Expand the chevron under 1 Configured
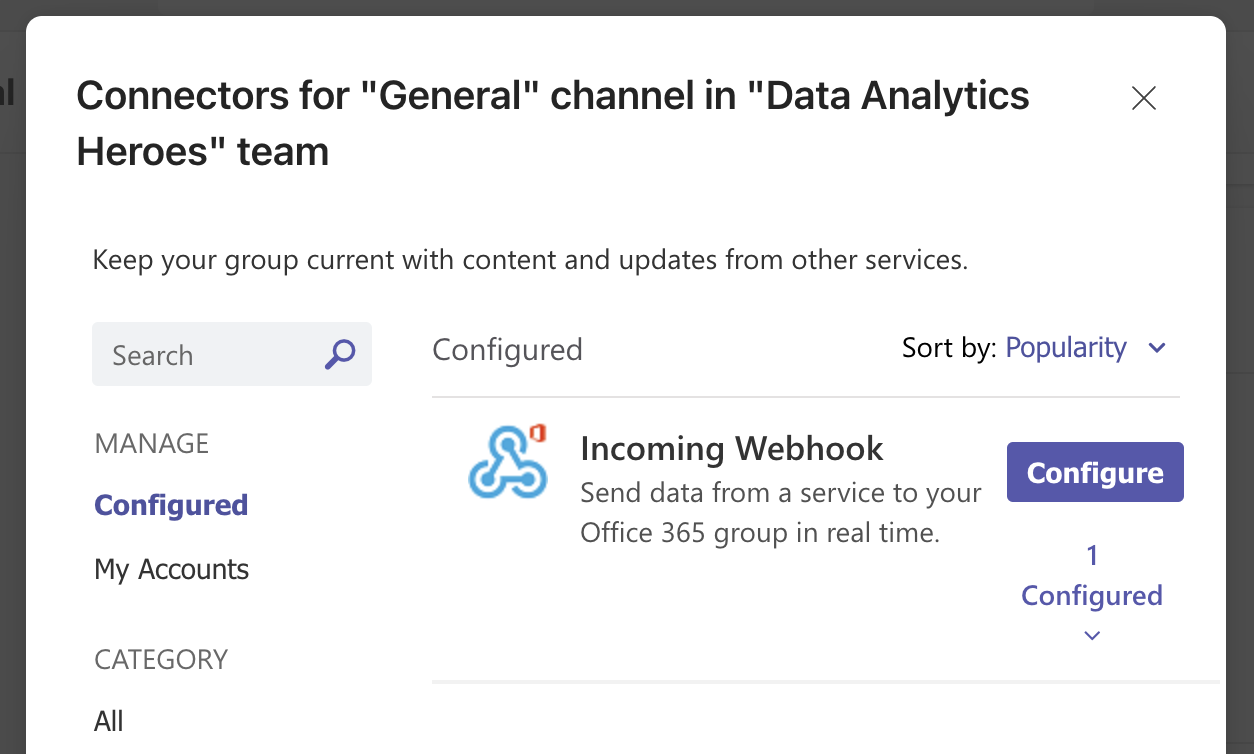The width and height of the screenshot is (1254, 754). (1092, 635)
